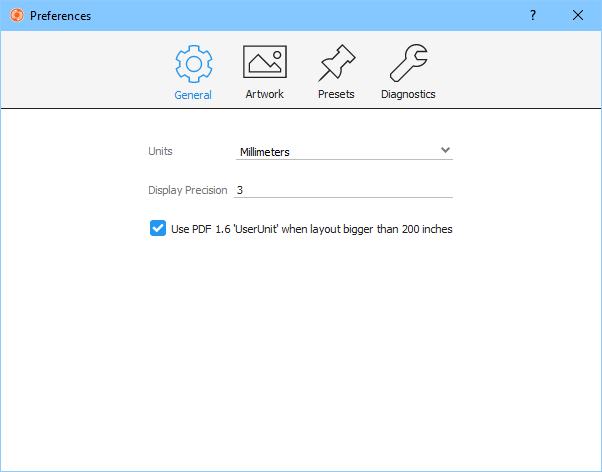Select the Diagnostics wrench icon
Screen dimensions: 602x472
point(408,63)
